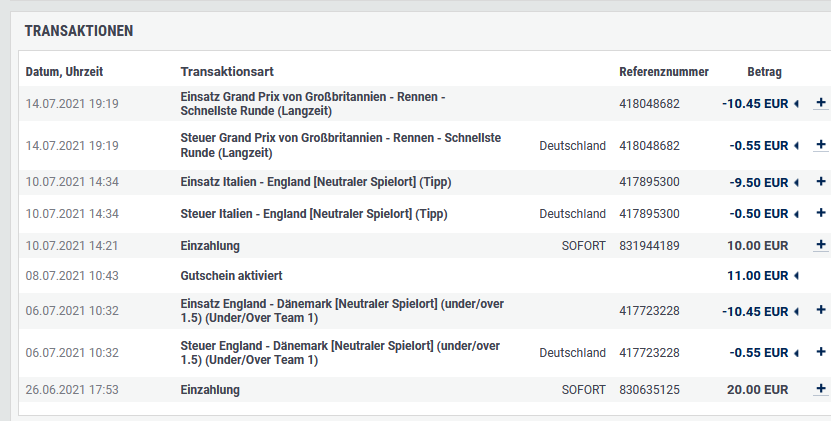Select the Betrag column header
831x421 pixels.
(x=764, y=72)
